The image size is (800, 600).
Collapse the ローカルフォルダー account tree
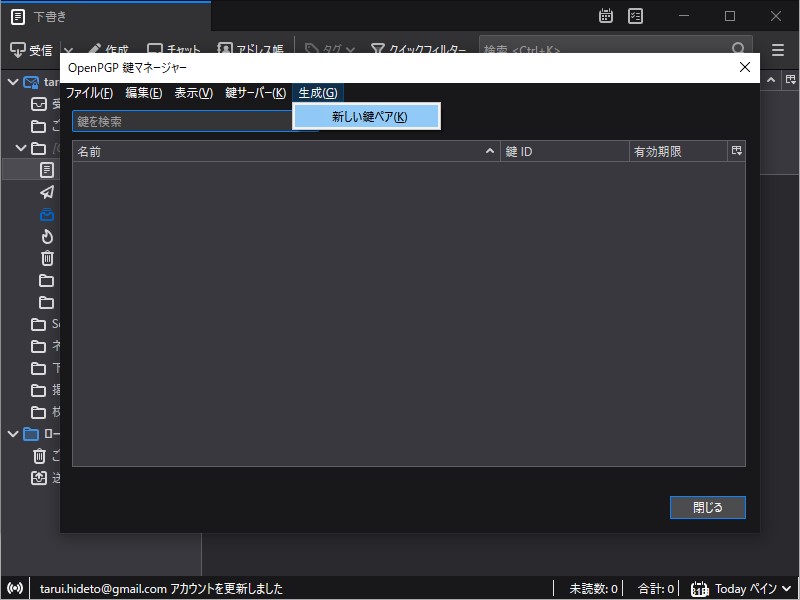[11, 434]
